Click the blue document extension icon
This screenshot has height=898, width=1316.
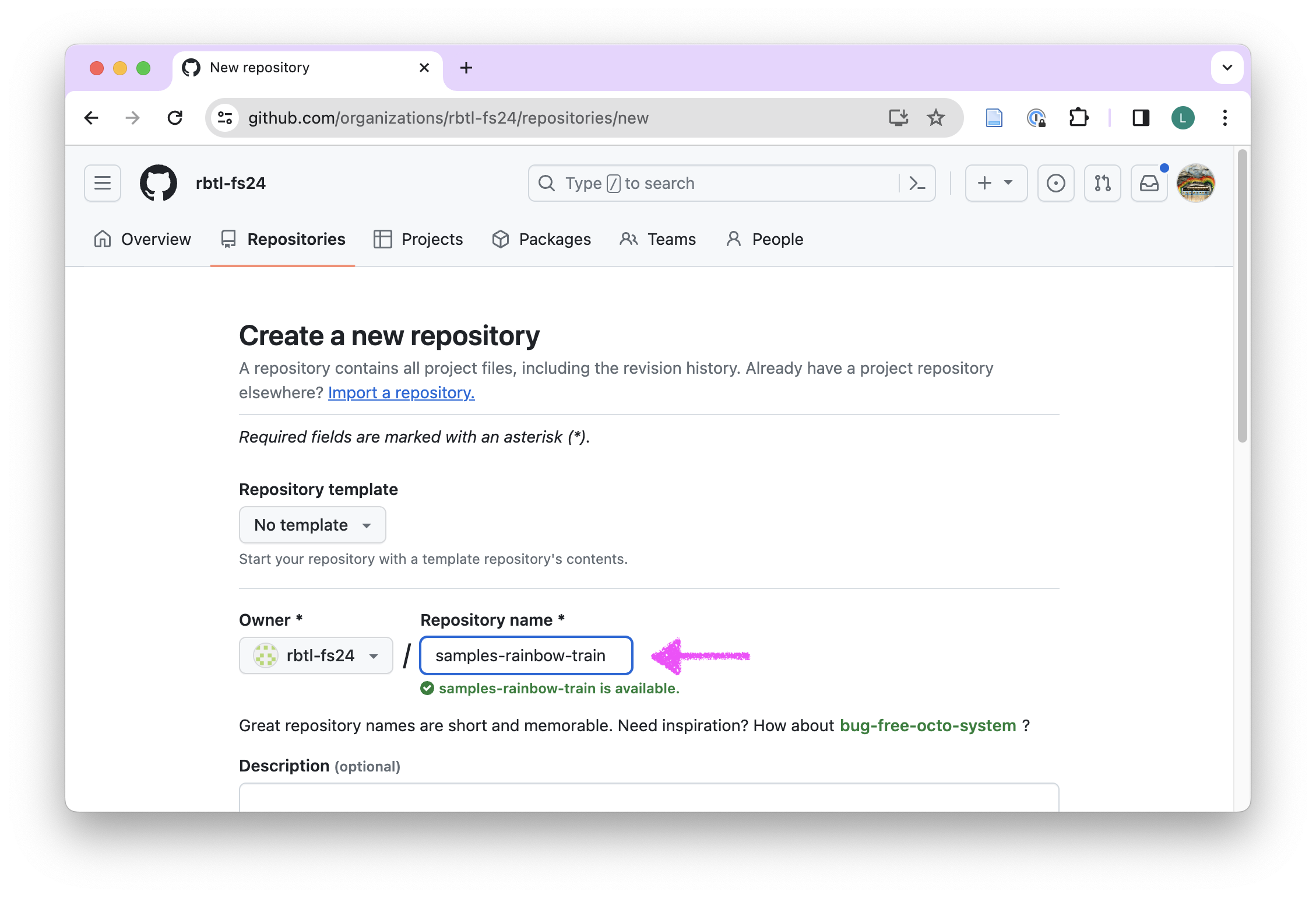tap(994, 118)
